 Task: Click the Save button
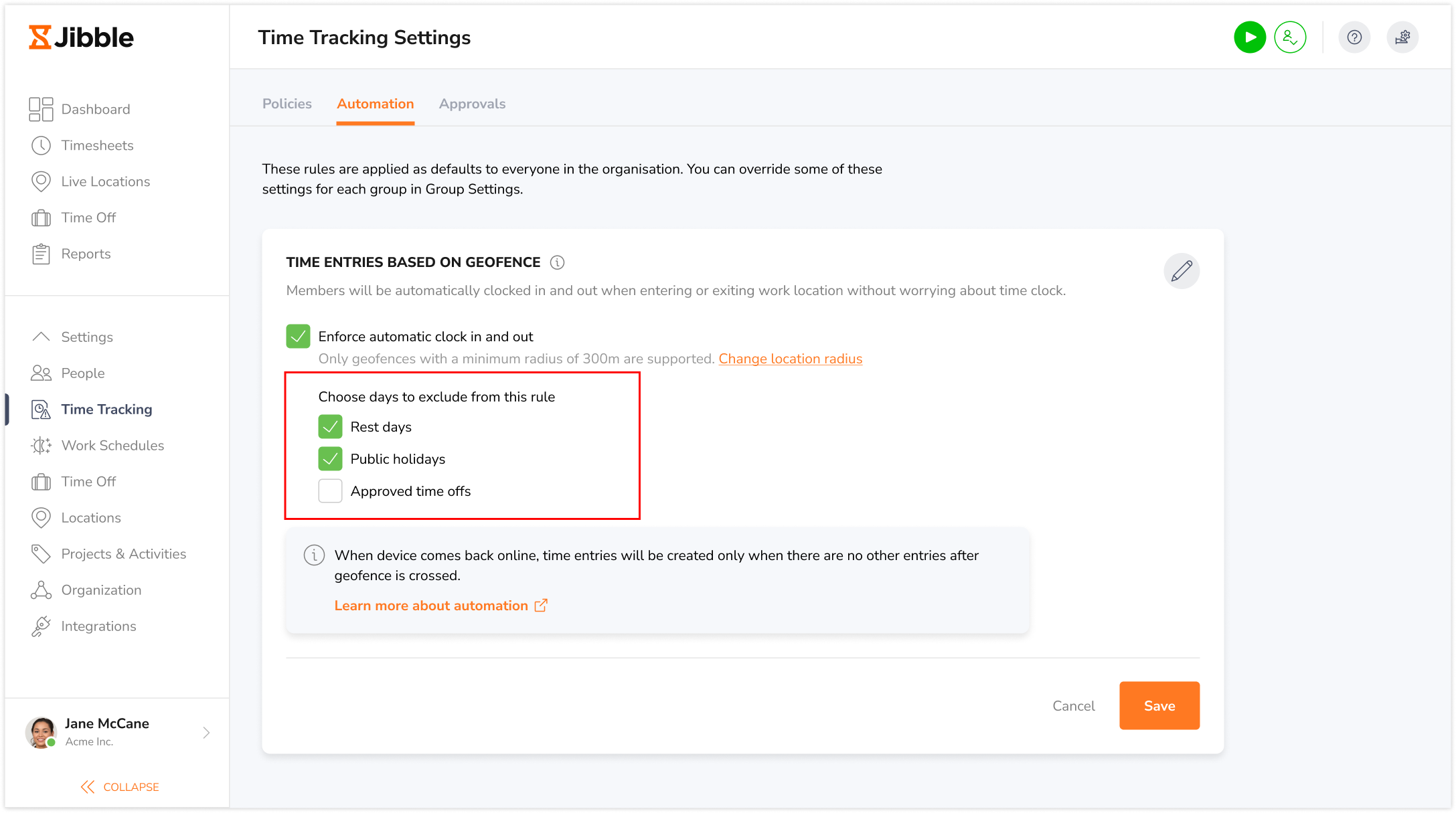point(1159,706)
